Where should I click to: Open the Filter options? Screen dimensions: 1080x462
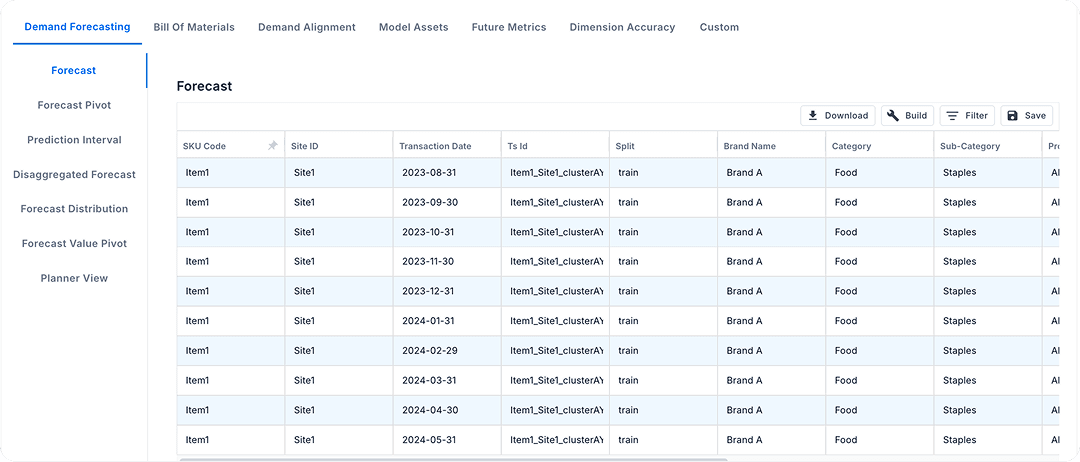coord(967,116)
